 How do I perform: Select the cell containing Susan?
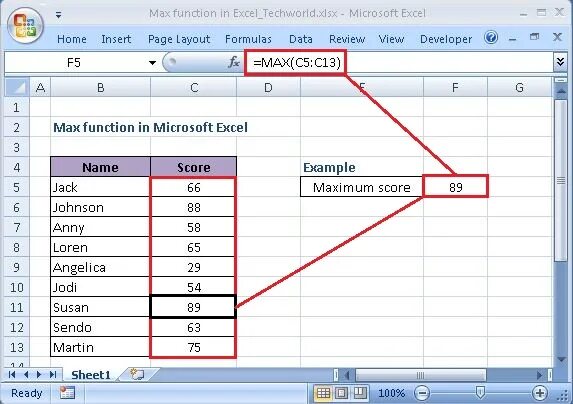coord(100,307)
